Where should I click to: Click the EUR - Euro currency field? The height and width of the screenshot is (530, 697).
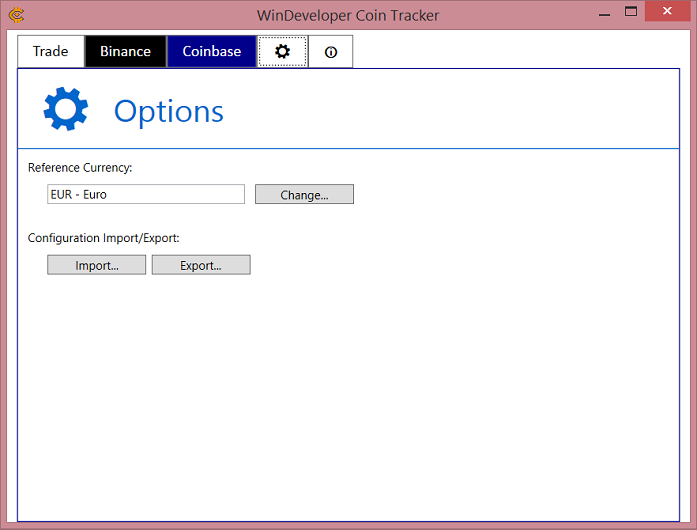[146, 194]
